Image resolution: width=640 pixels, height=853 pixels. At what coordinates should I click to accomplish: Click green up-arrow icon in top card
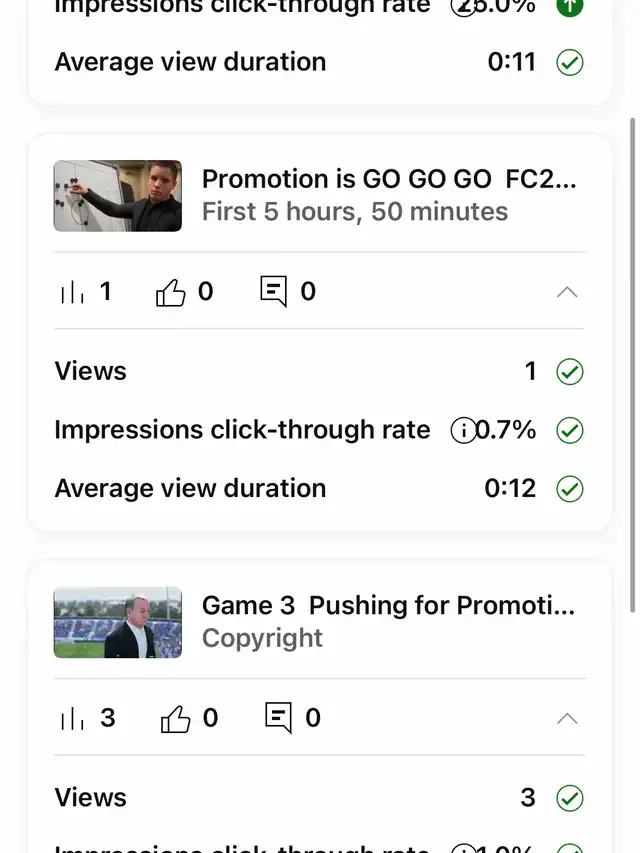pyautogui.click(x=569, y=6)
